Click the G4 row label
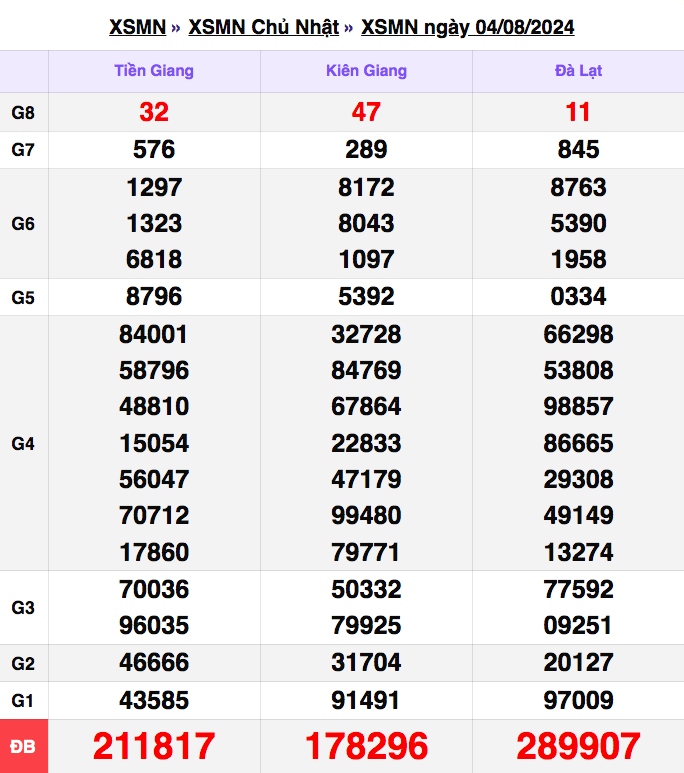This screenshot has width=684, height=773. click(x=23, y=443)
